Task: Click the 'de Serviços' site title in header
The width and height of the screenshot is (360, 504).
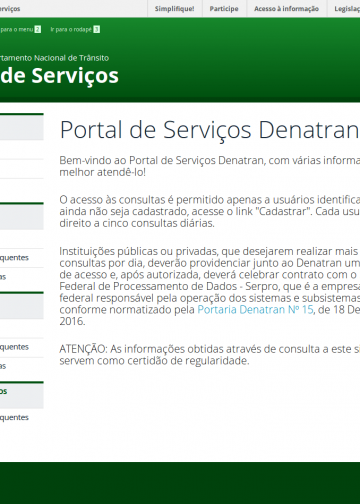Action: [x=59, y=76]
